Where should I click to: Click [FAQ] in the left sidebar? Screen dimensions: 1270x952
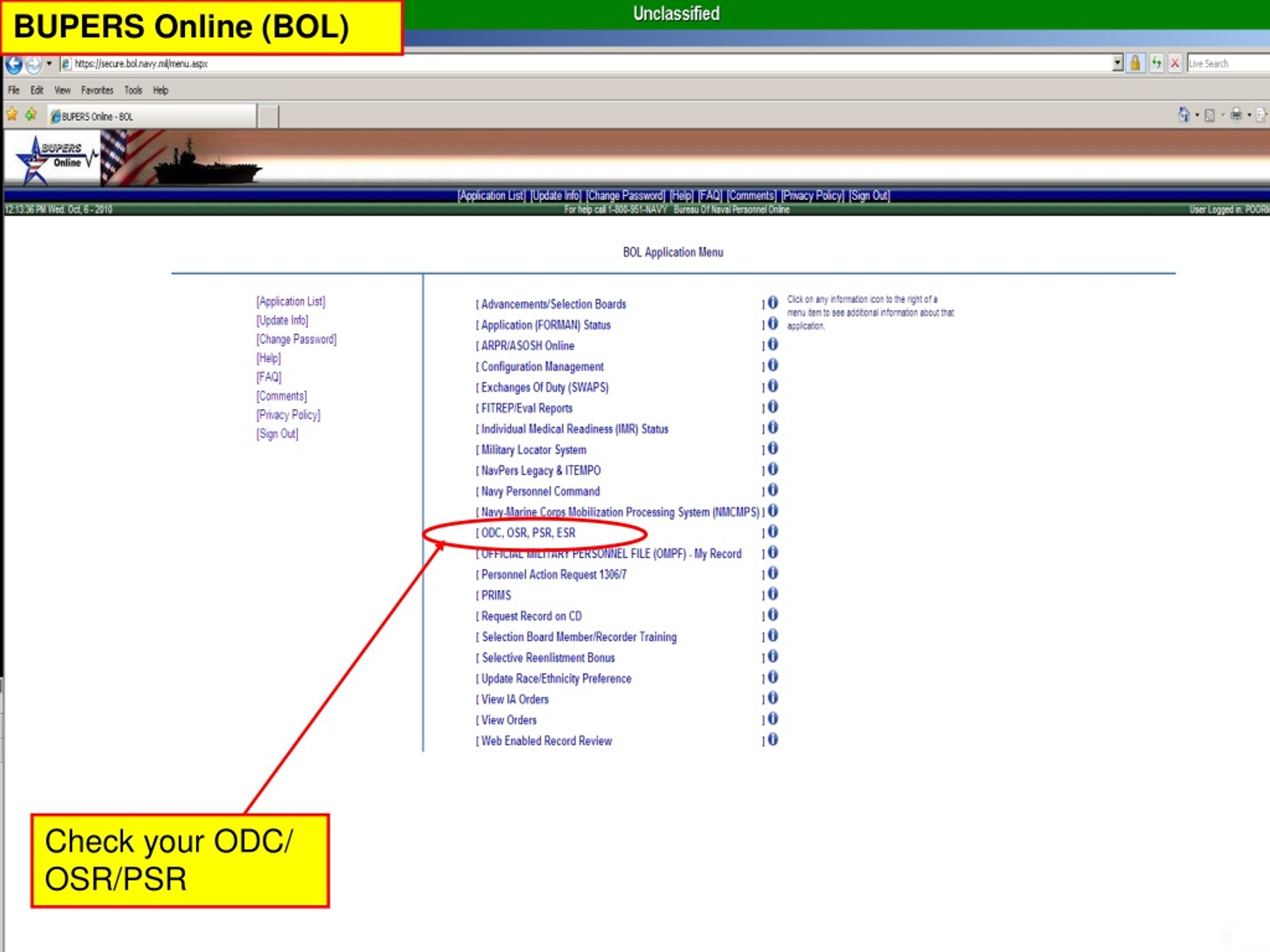(x=269, y=377)
